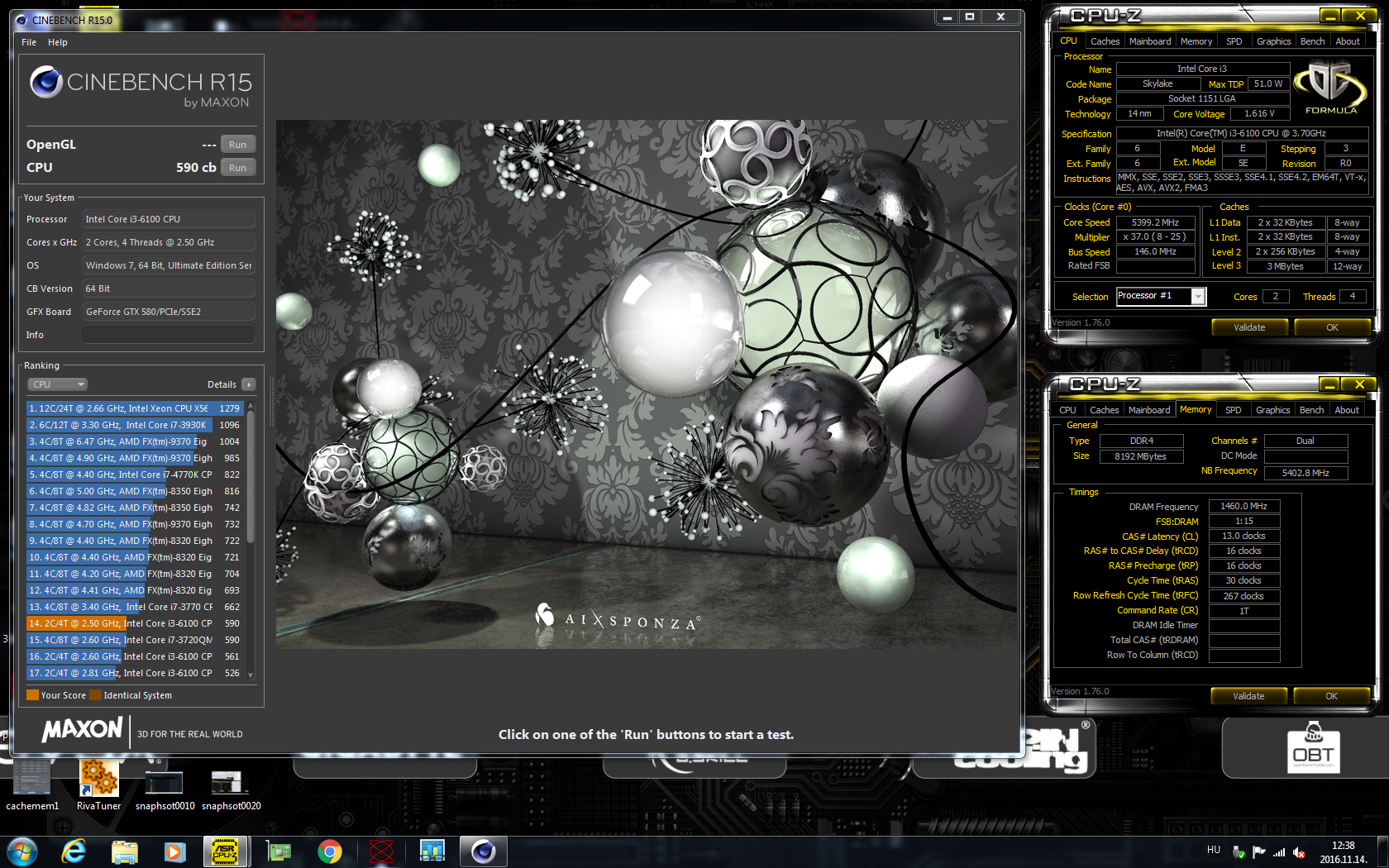The width and height of the screenshot is (1389, 868).
Task: Switch to Graphics tab in lower CPU-Z
Action: click(1272, 410)
